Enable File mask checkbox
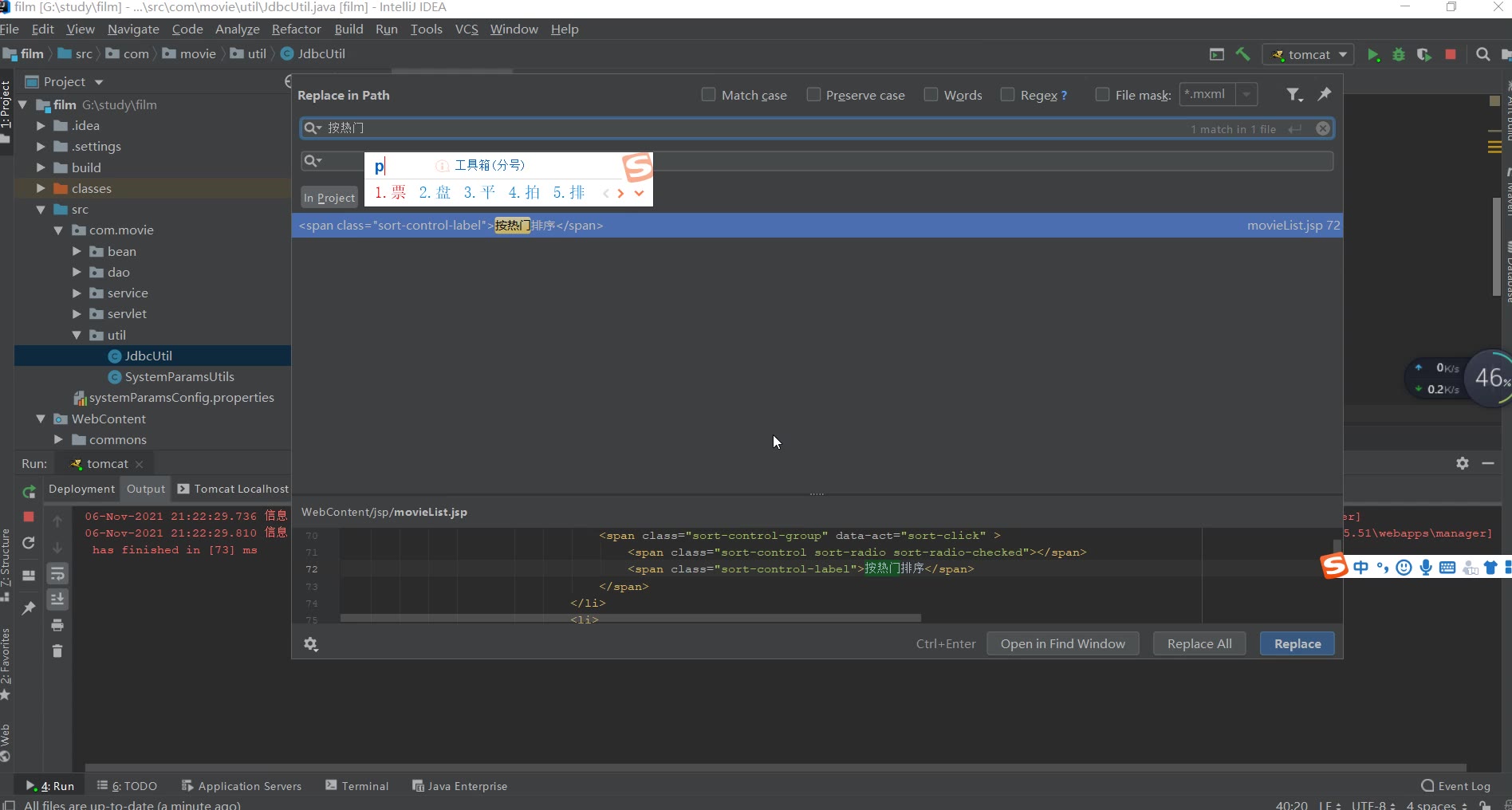Image resolution: width=1512 pixels, height=810 pixels. [x=1102, y=95]
